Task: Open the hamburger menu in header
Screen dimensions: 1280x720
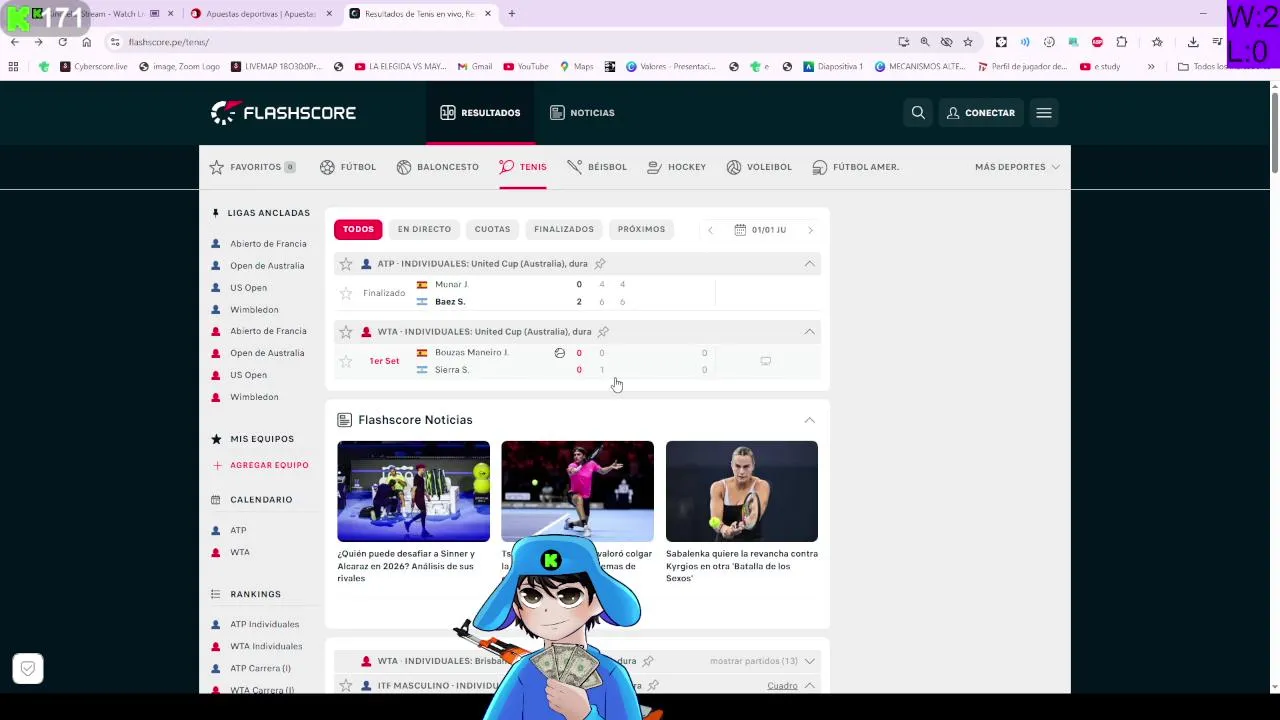Action: (1044, 113)
